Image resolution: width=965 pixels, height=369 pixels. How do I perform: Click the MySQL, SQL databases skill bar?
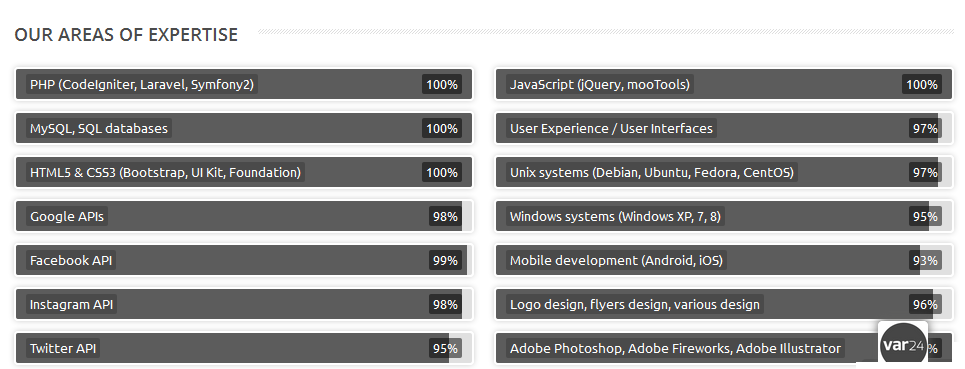(244, 129)
